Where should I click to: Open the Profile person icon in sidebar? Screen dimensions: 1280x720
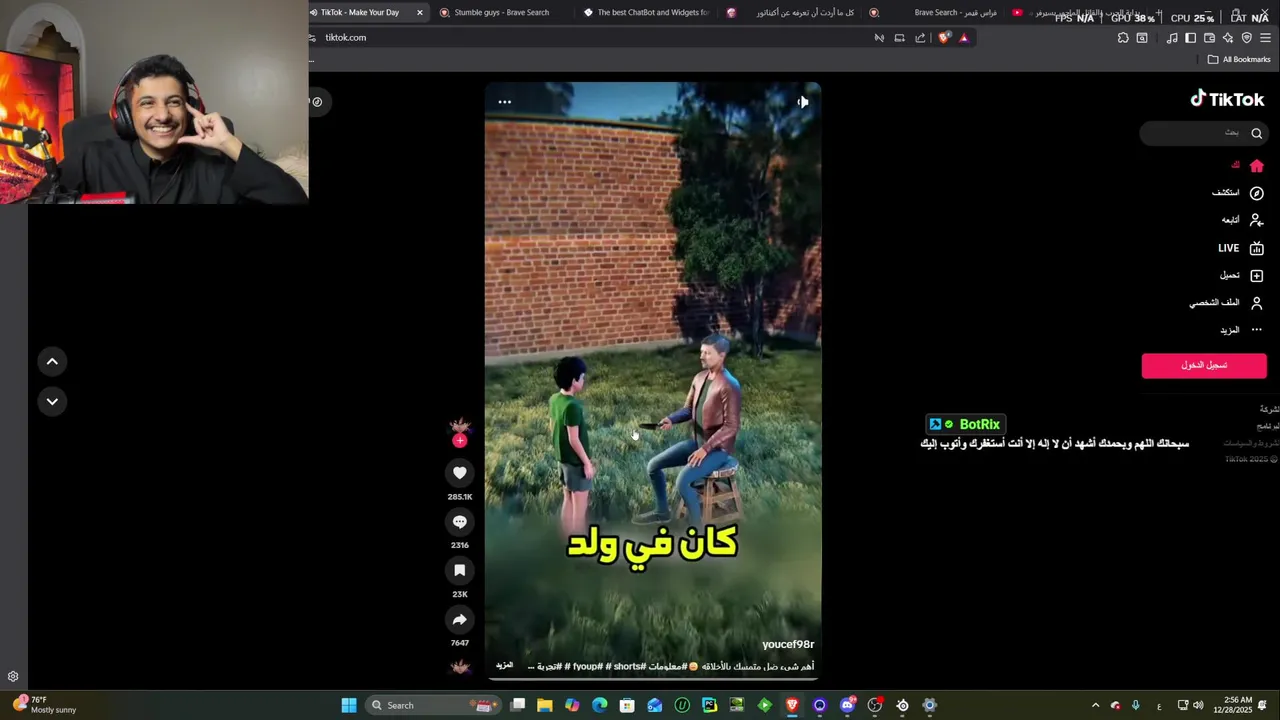pos(1257,302)
